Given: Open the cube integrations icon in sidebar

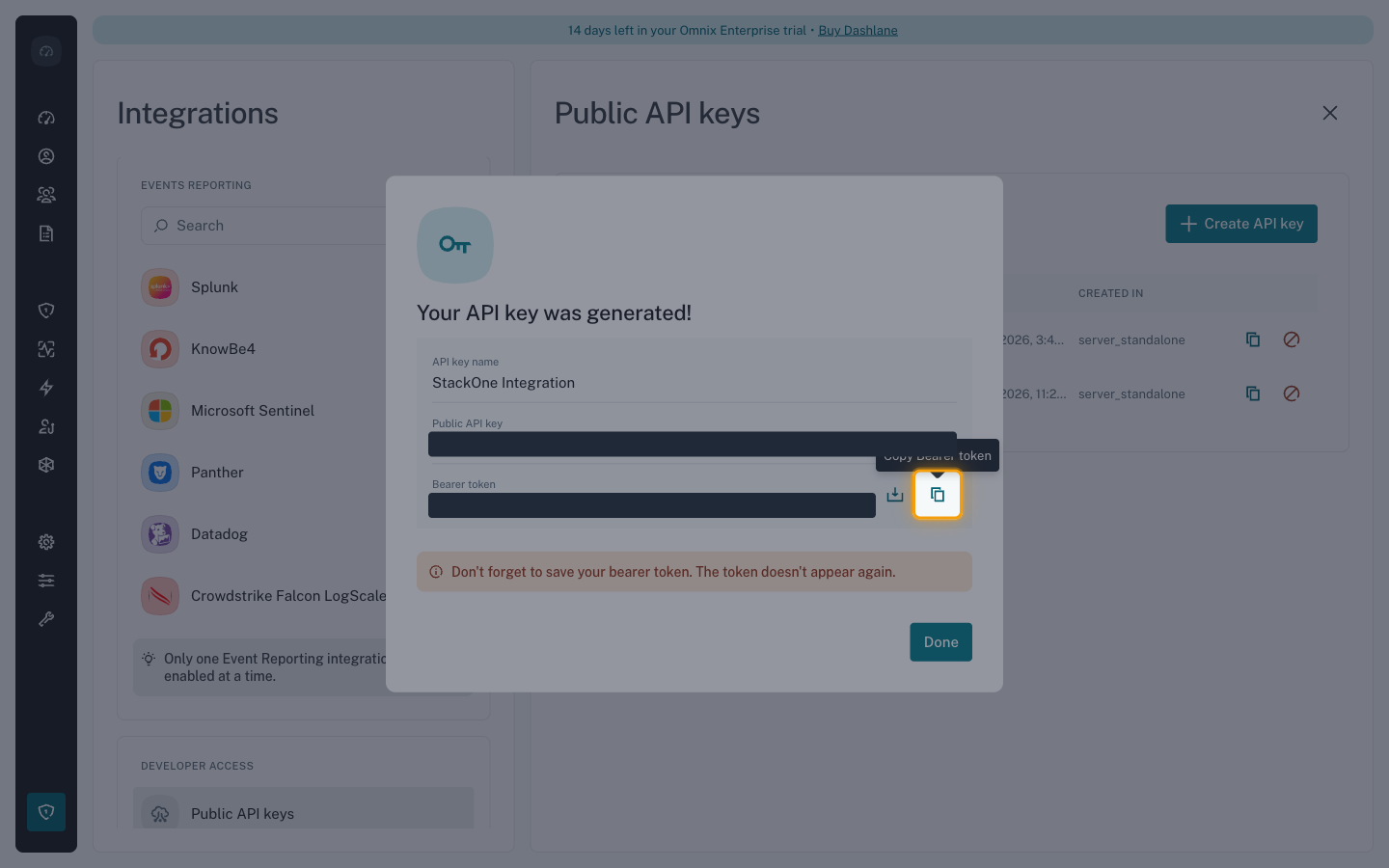Looking at the screenshot, I should (46, 465).
